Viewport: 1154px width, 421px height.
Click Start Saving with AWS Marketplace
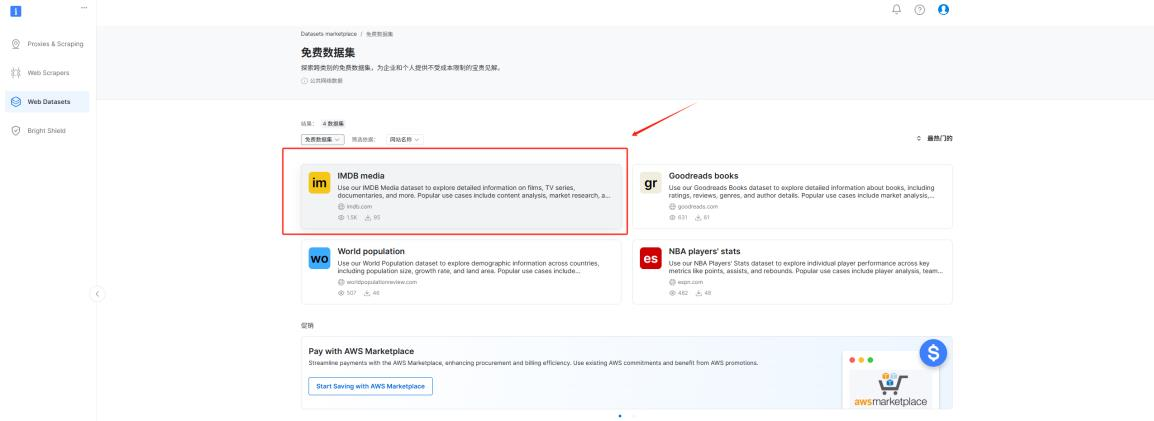370,386
